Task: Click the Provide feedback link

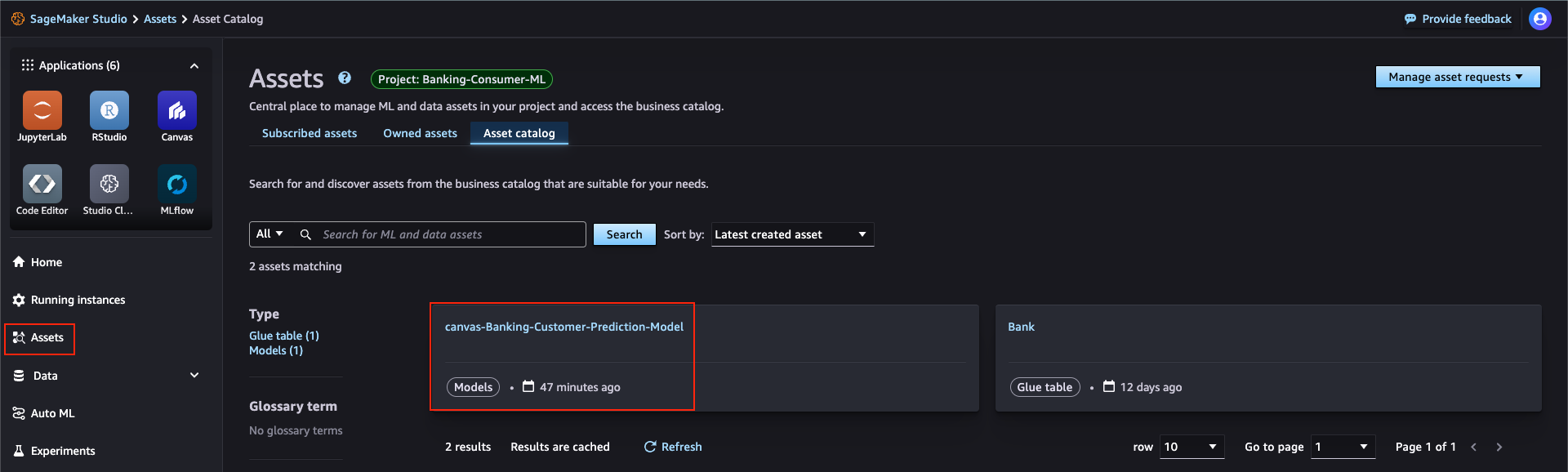Action: [1458, 19]
